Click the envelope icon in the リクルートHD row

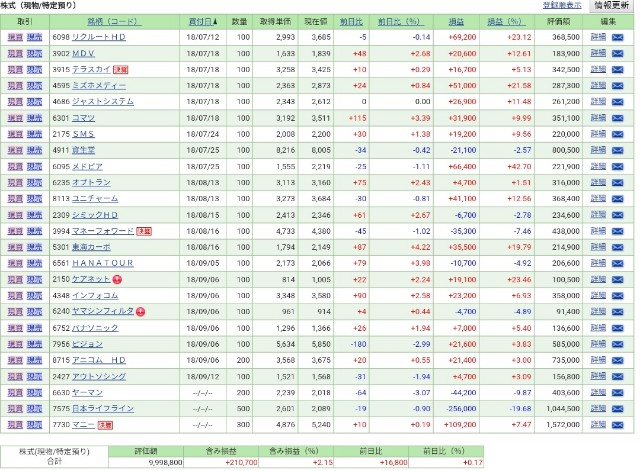tap(617, 38)
